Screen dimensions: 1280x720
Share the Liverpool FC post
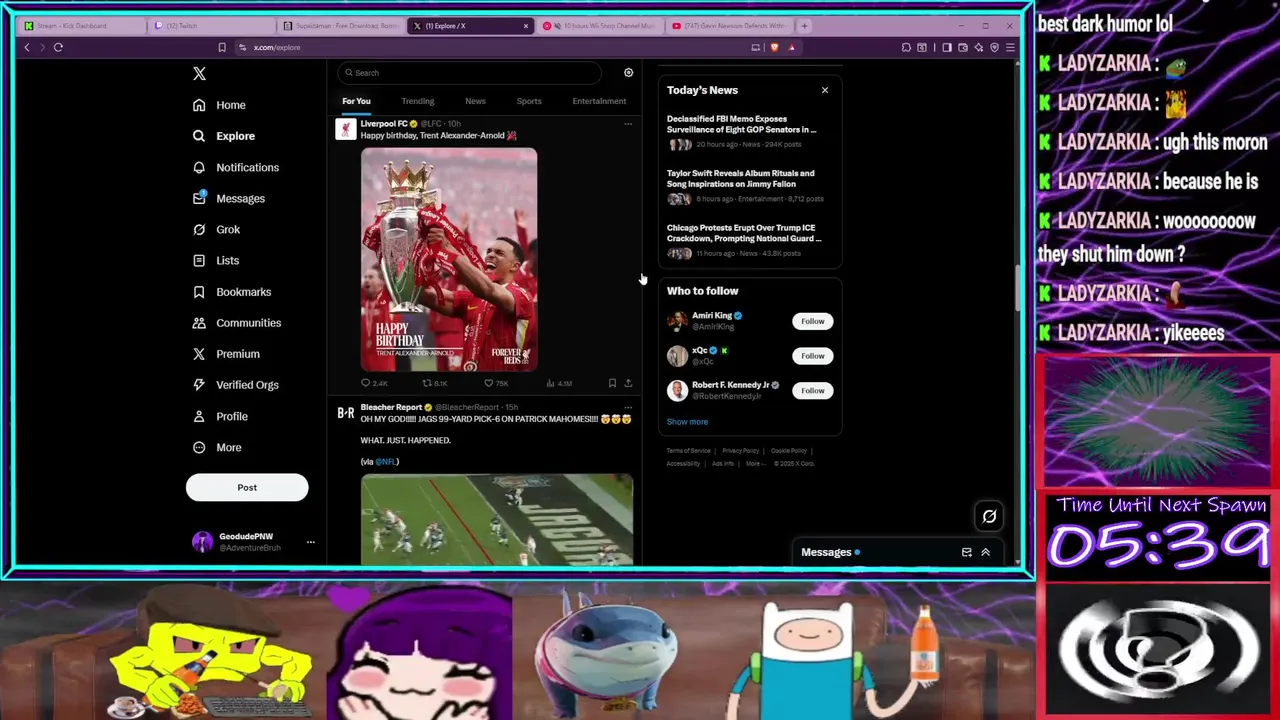628,383
